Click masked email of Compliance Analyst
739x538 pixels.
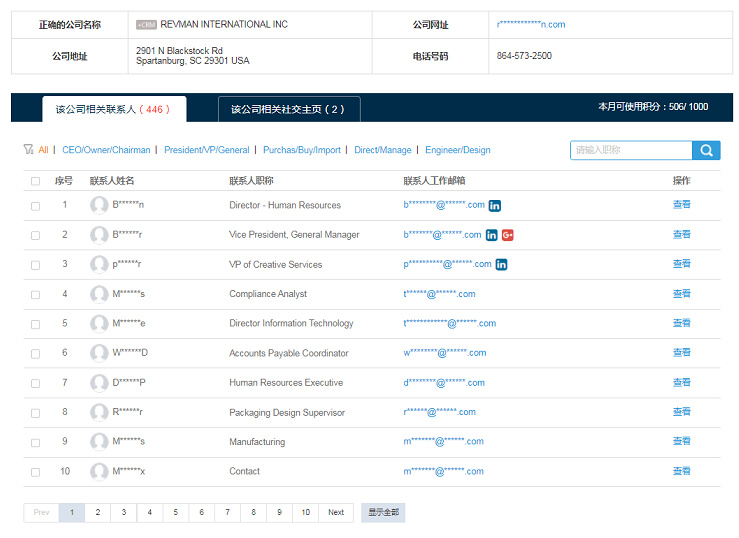[439, 294]
